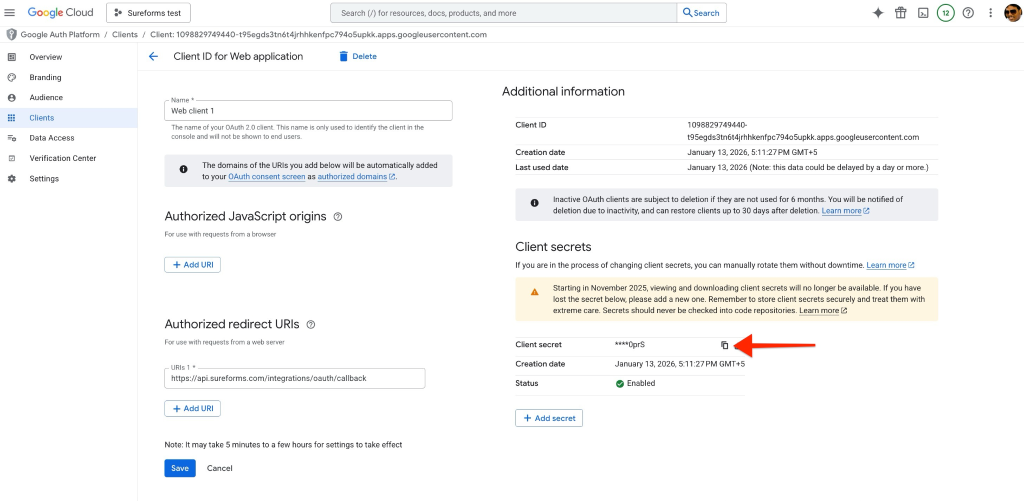Open the more options vertical dots menu
The image size is (1024, 501).
pyautogui.click(x=990, y=13)
